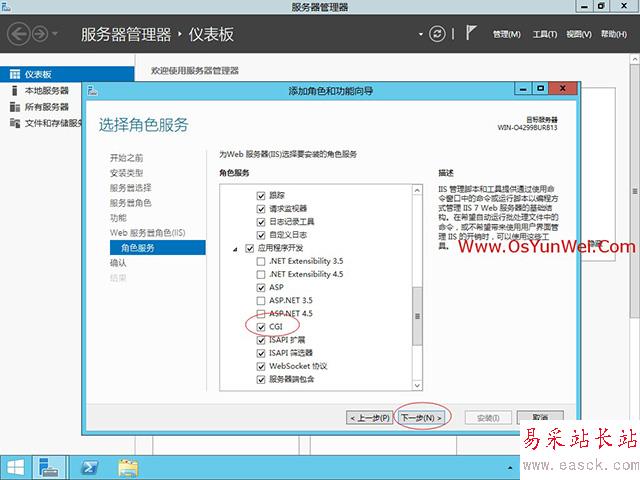Click Server Manager scrollbar up arrow
640x480 pixels.
(x=635, y=60)
